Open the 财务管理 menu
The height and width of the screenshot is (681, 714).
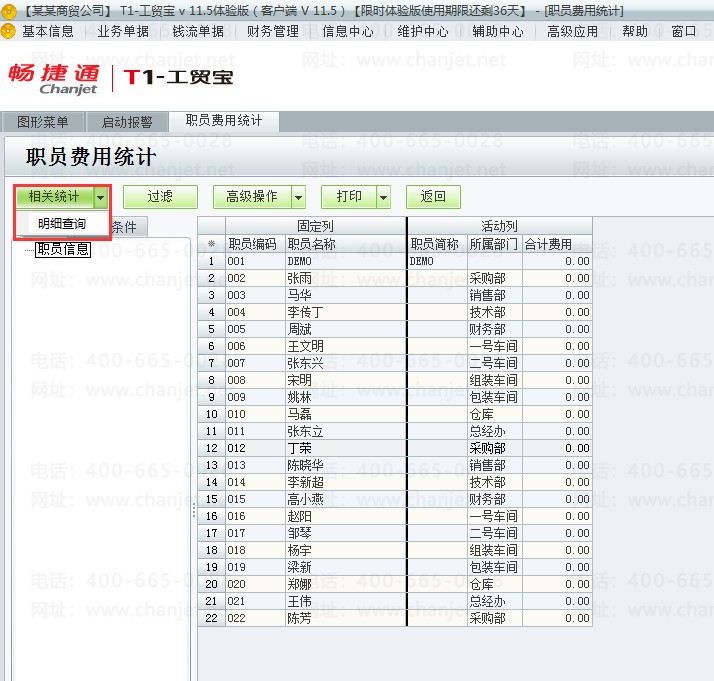coord(272,31)
